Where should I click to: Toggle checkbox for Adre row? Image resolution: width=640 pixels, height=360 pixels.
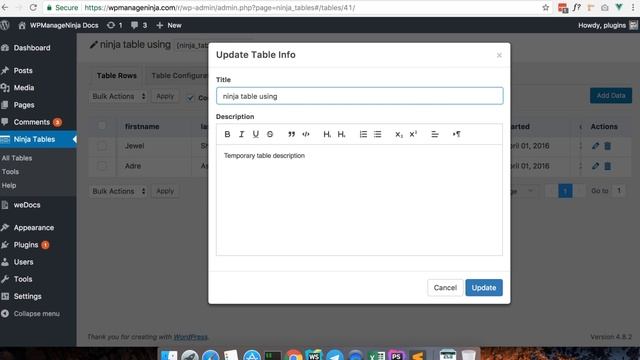click(102, 166)
